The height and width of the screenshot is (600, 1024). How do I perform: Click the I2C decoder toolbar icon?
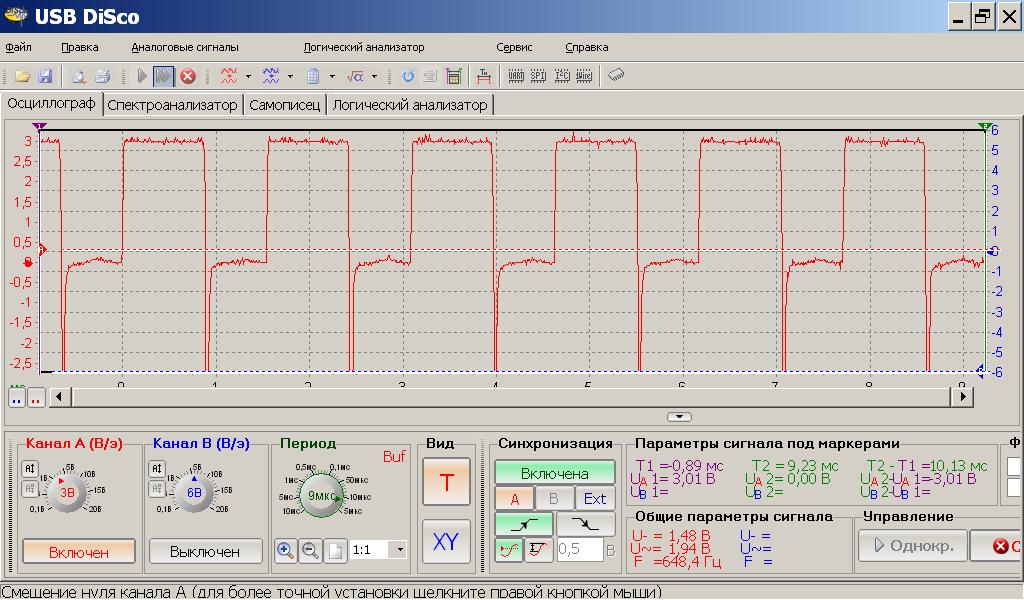pyautogui.click(x=562, y=76)
